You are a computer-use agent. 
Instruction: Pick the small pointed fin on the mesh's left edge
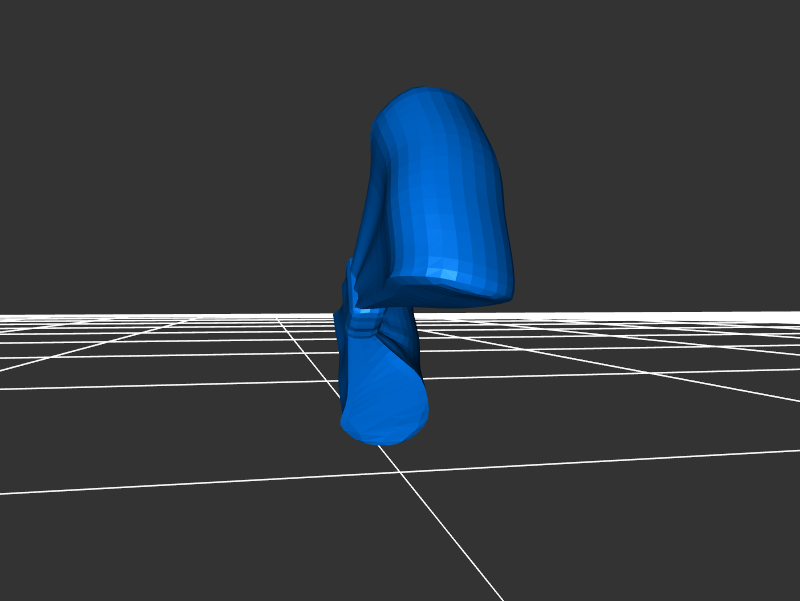(349, 268)
